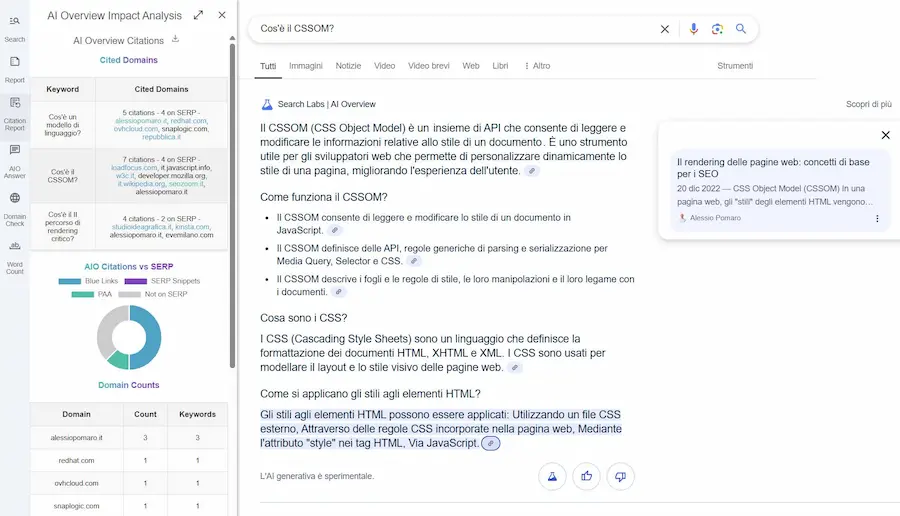Give thumbs up to AI Overview
This screenshot has width=900, height=516.
586,476
